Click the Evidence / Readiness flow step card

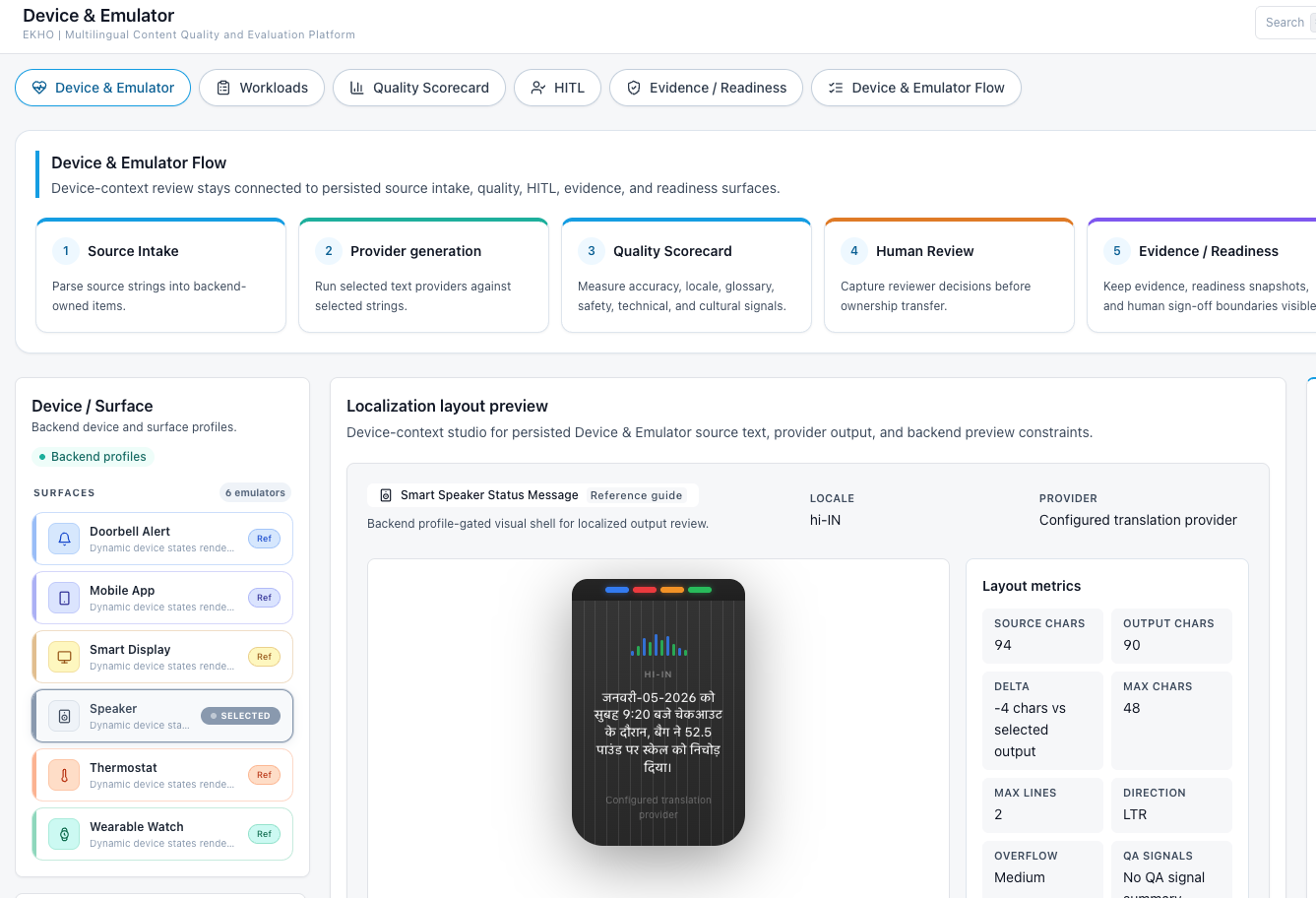(x=1201, y=276)
